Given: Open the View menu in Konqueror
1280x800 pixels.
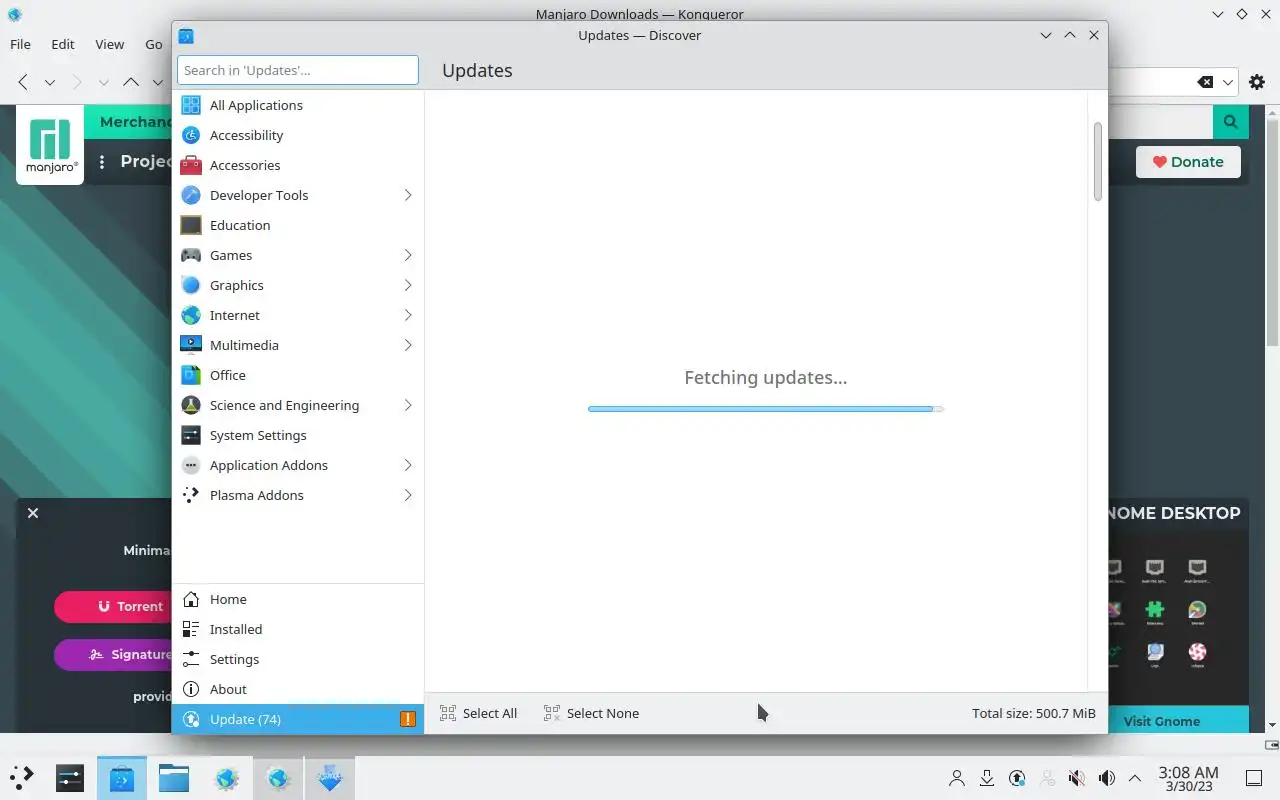Looking at the screenshot, I should 110,44.
